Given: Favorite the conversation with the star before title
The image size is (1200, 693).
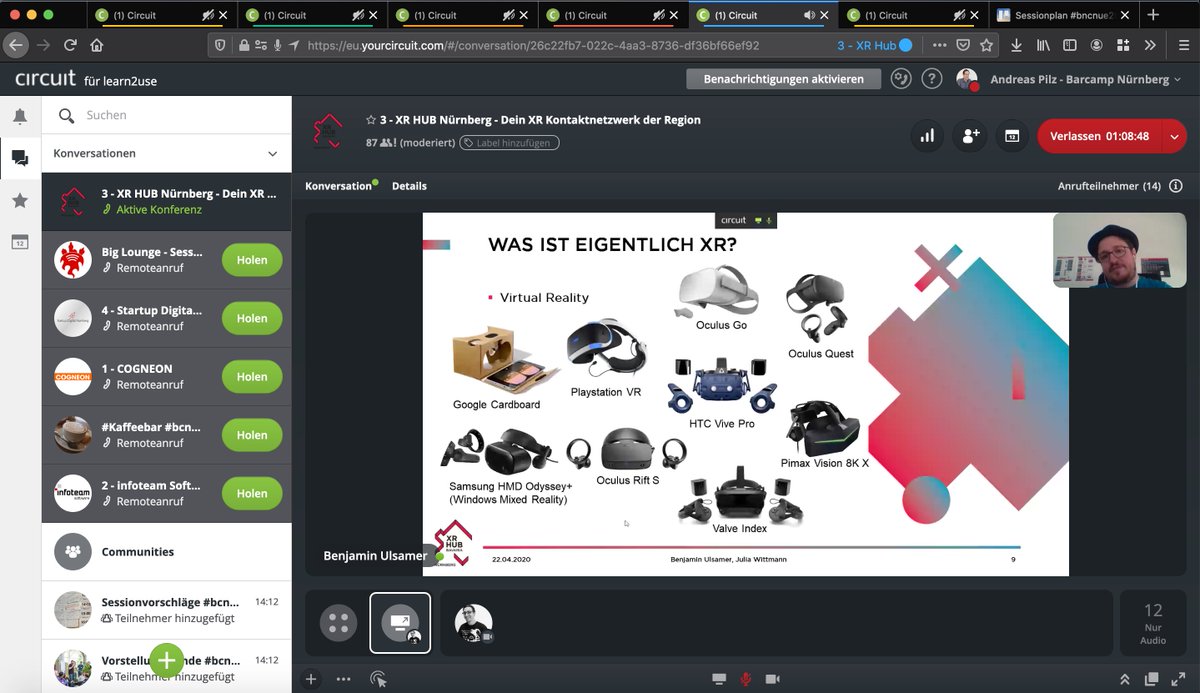Looking at the screenshot, I should [371, 120].
